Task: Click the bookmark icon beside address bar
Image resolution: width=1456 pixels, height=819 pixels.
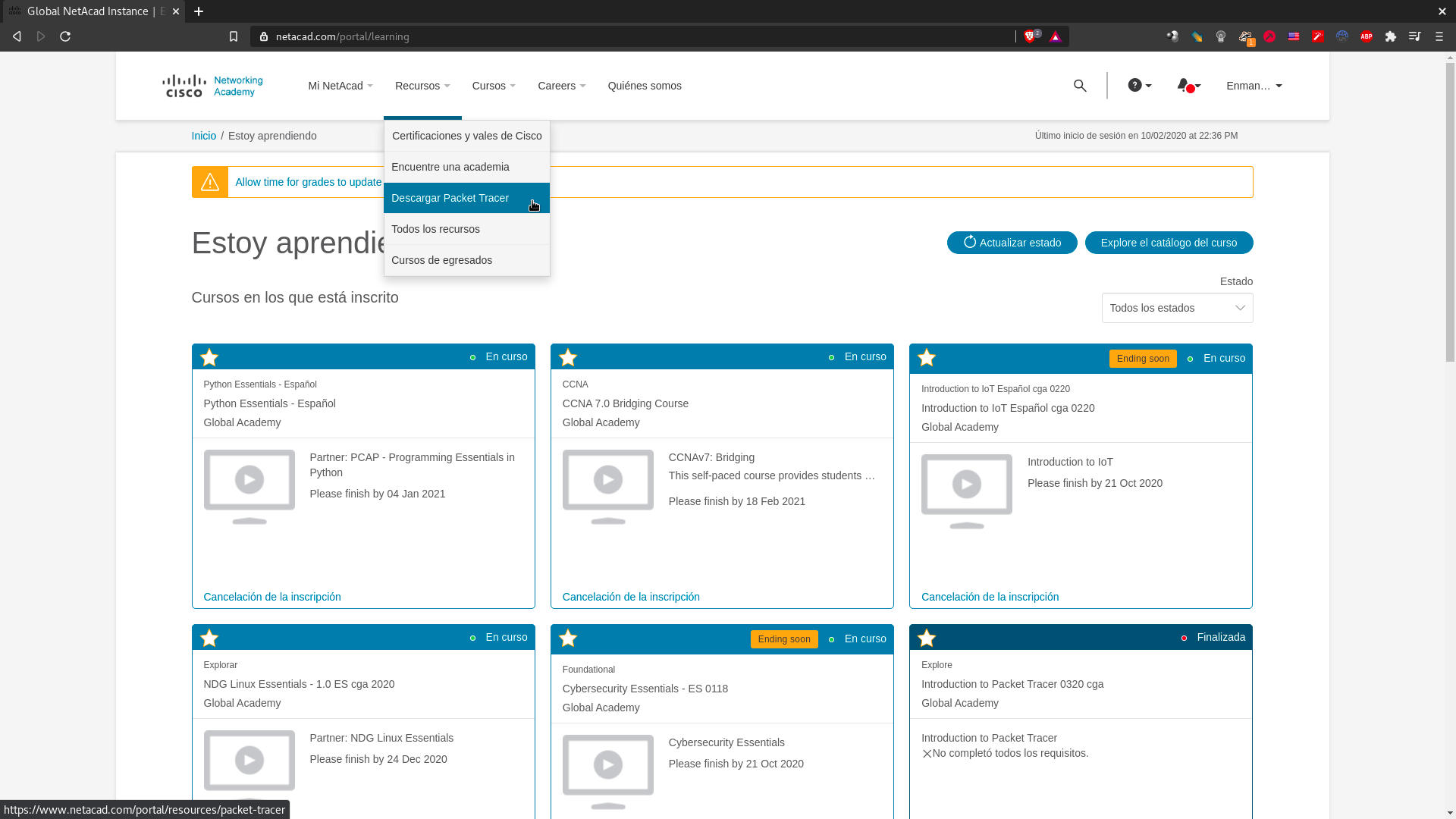Action: click(x=234, y=36)
